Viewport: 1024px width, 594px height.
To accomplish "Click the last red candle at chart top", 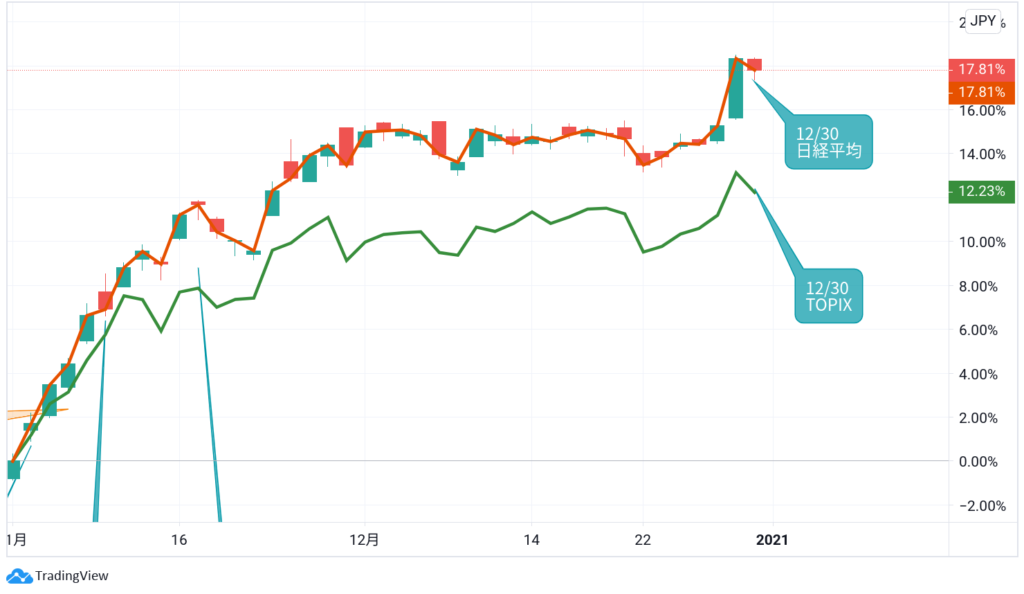I will pyautogui.click(x=755, y=64).
